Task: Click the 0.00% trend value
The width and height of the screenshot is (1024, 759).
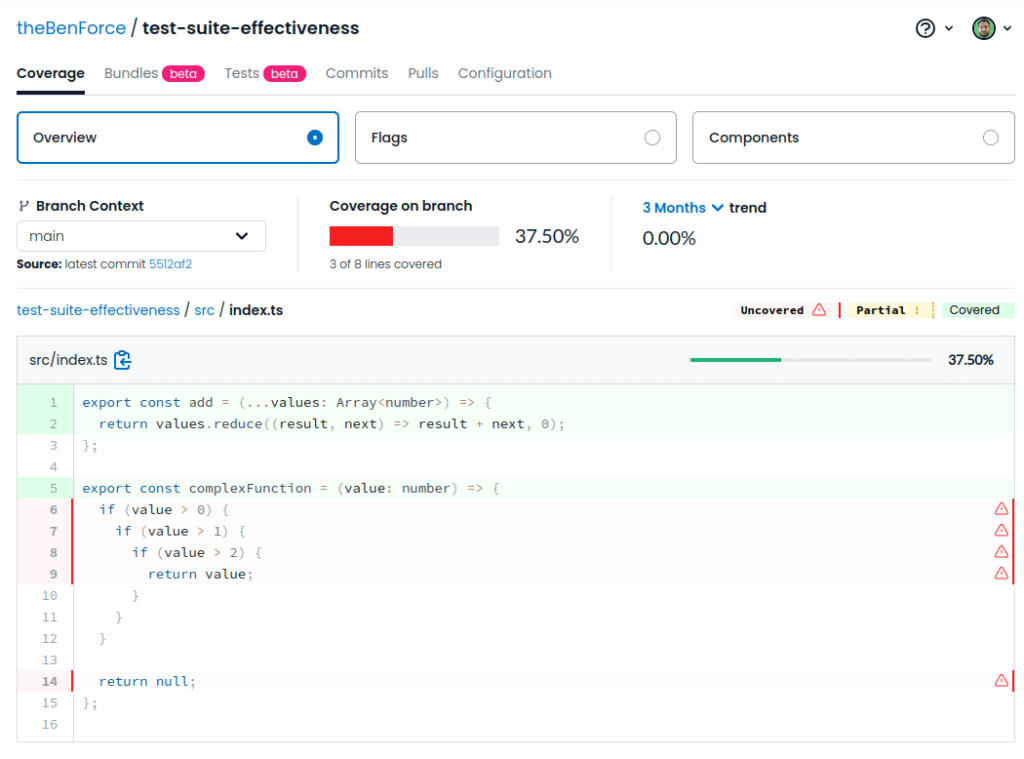Action: (x=669, y=238)
